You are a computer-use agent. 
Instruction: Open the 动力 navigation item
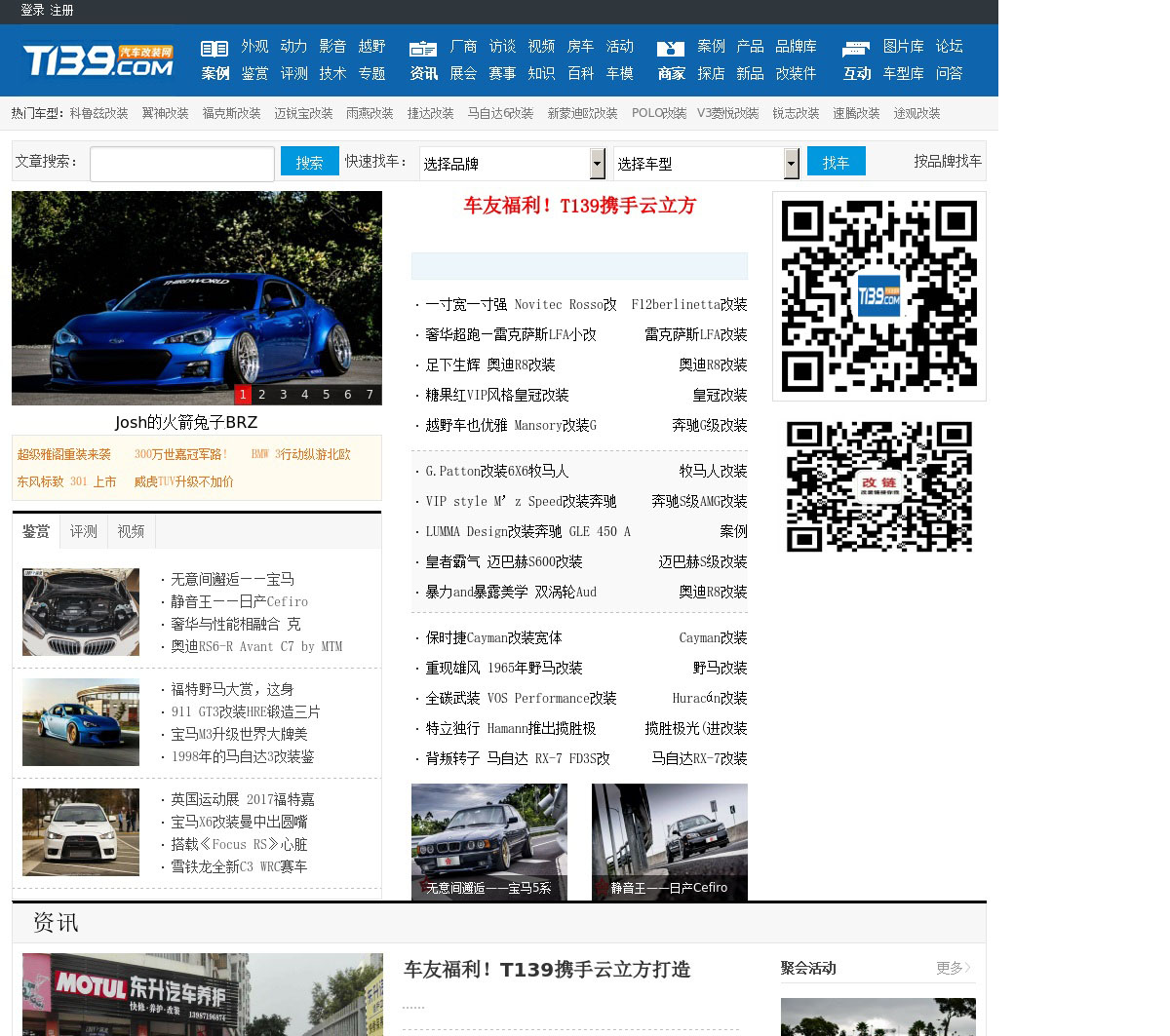pyautogui.click(x=293, y=46)
